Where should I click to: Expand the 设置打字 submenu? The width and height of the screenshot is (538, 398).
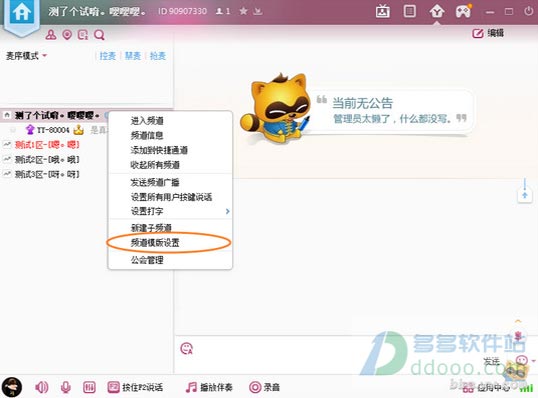tap(170, 211)
